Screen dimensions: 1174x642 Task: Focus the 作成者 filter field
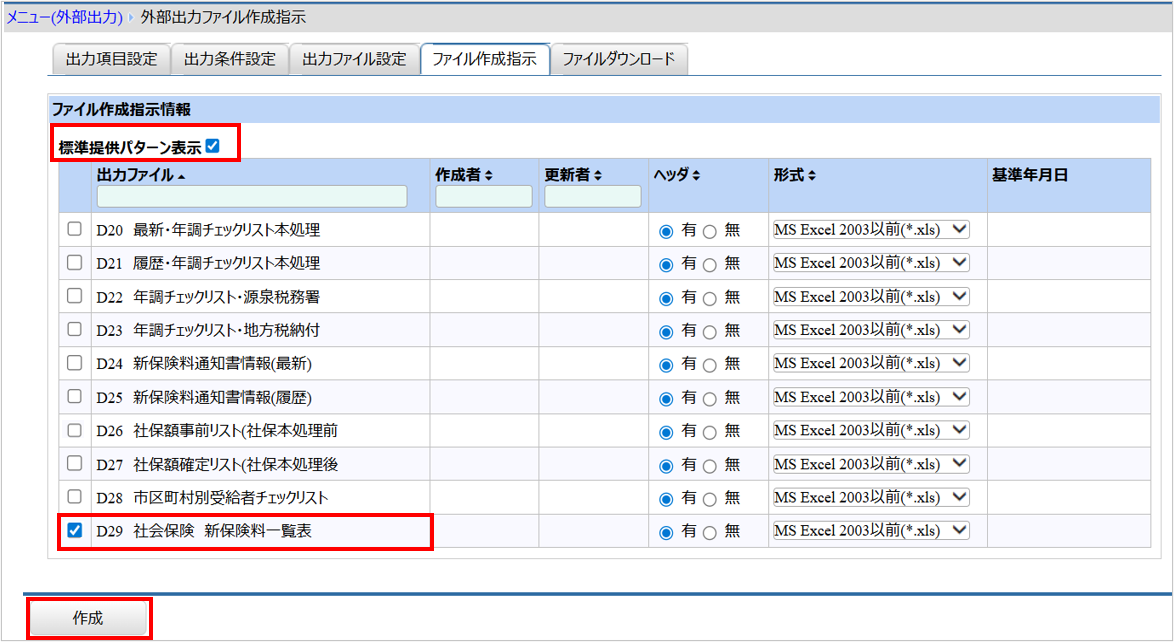[484, 196]
